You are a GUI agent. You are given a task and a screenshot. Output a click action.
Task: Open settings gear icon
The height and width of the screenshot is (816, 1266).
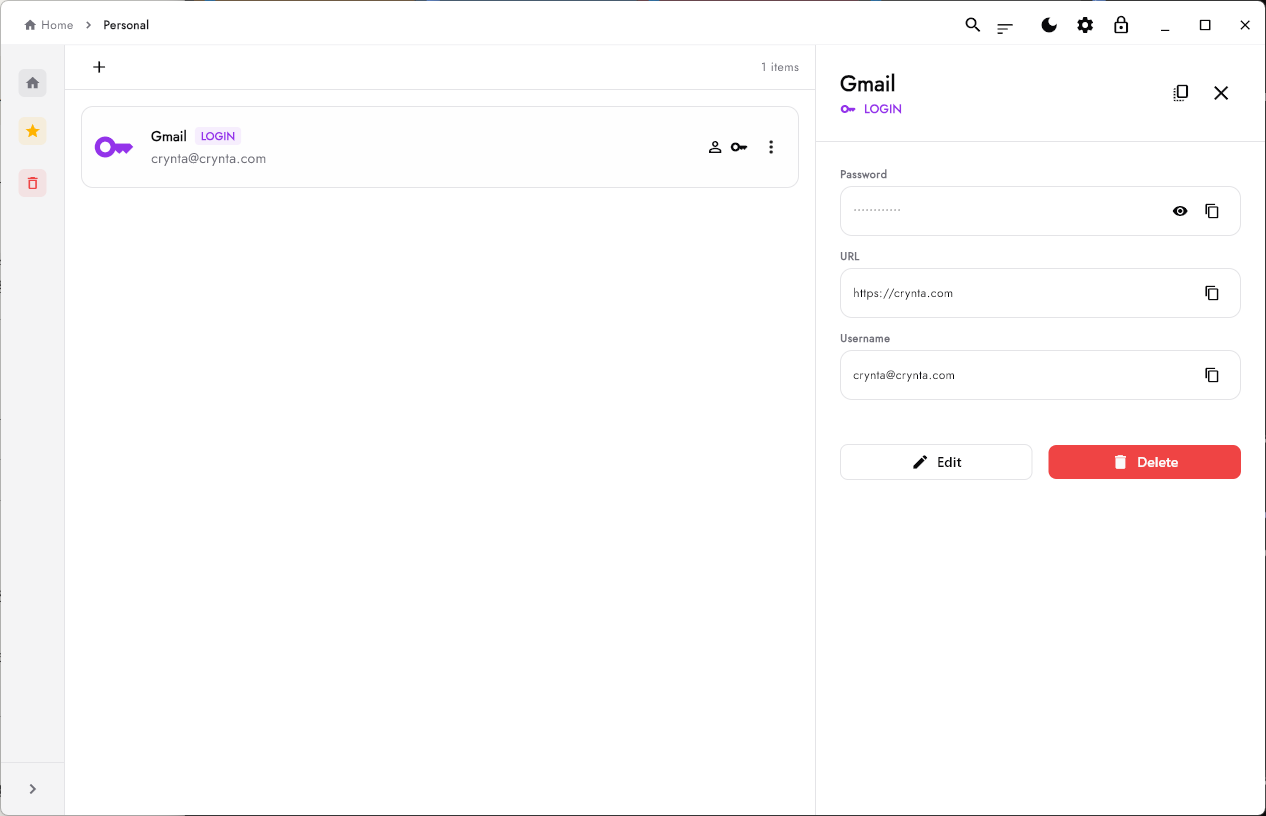pos(1085,25)
